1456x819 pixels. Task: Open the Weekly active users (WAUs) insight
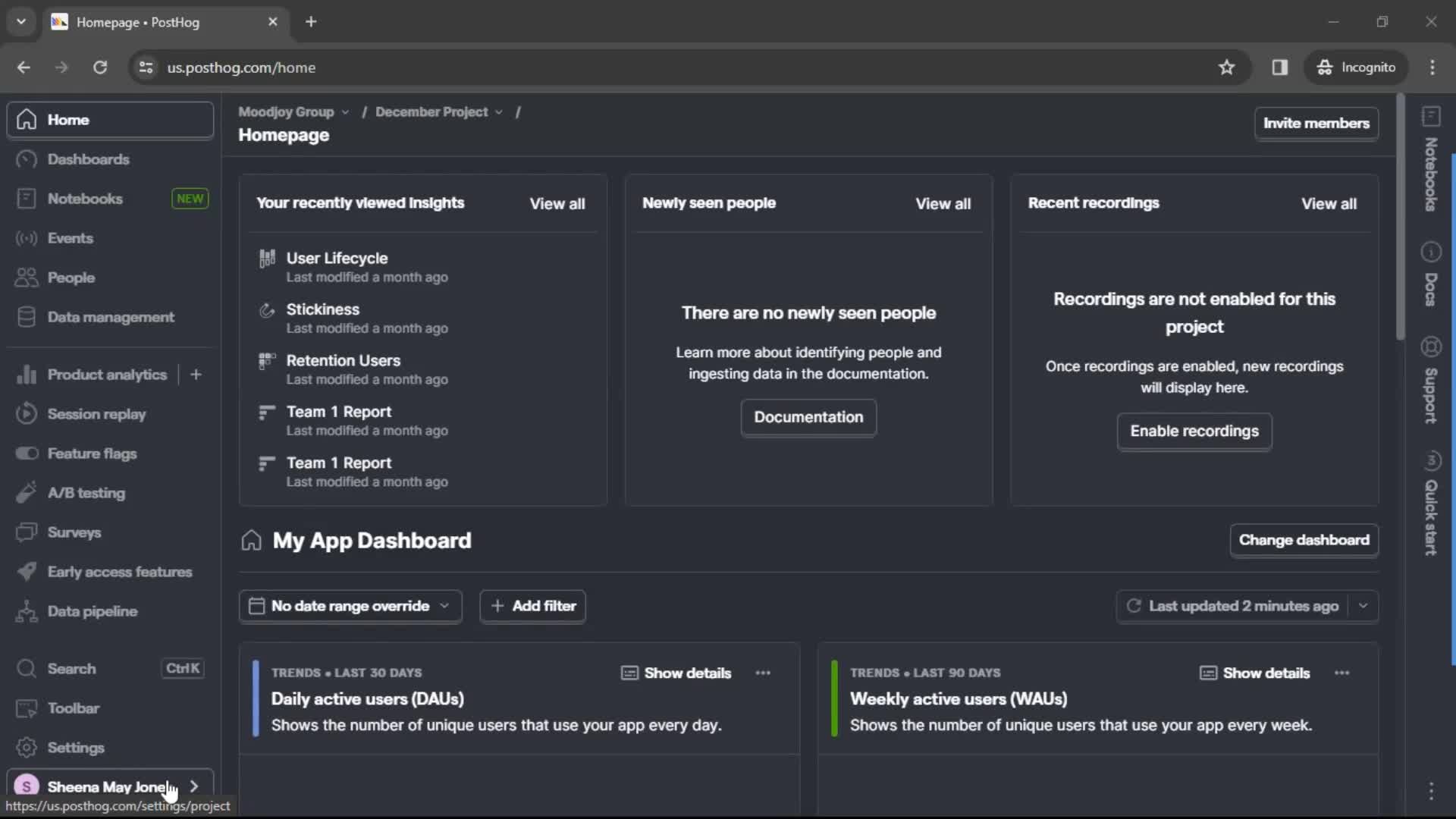tap(959, 698)
